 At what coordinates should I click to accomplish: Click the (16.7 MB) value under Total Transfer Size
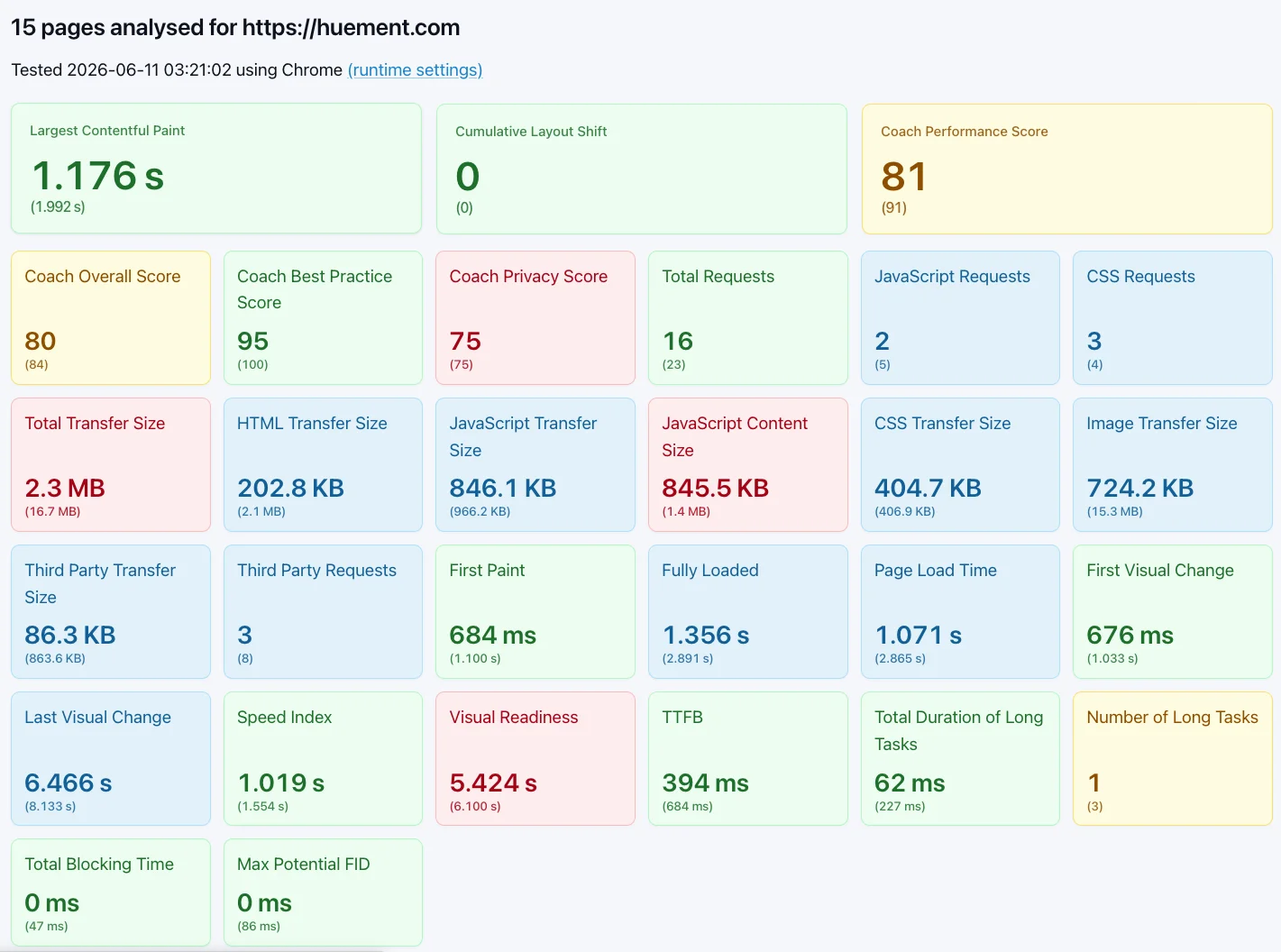pyautogui.click(x=52, y=511)
